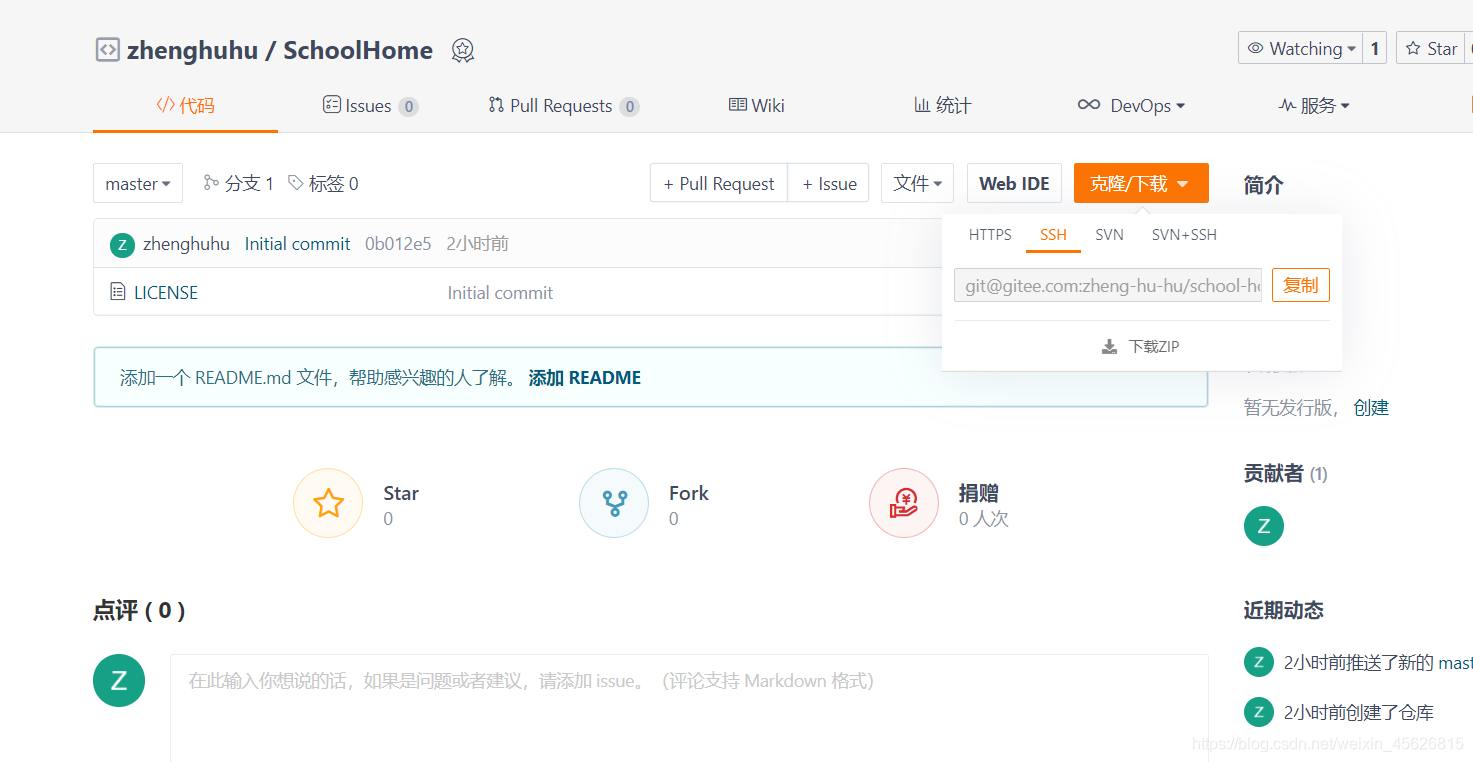Click the 创建 release link
This screenshot has height=762, width=1473.
[x=1371, y=408]
